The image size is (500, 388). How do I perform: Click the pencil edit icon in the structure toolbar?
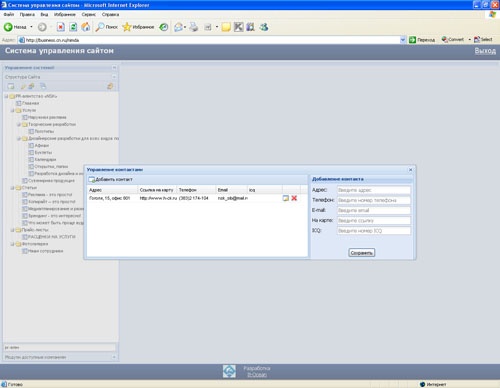(23, 86)
